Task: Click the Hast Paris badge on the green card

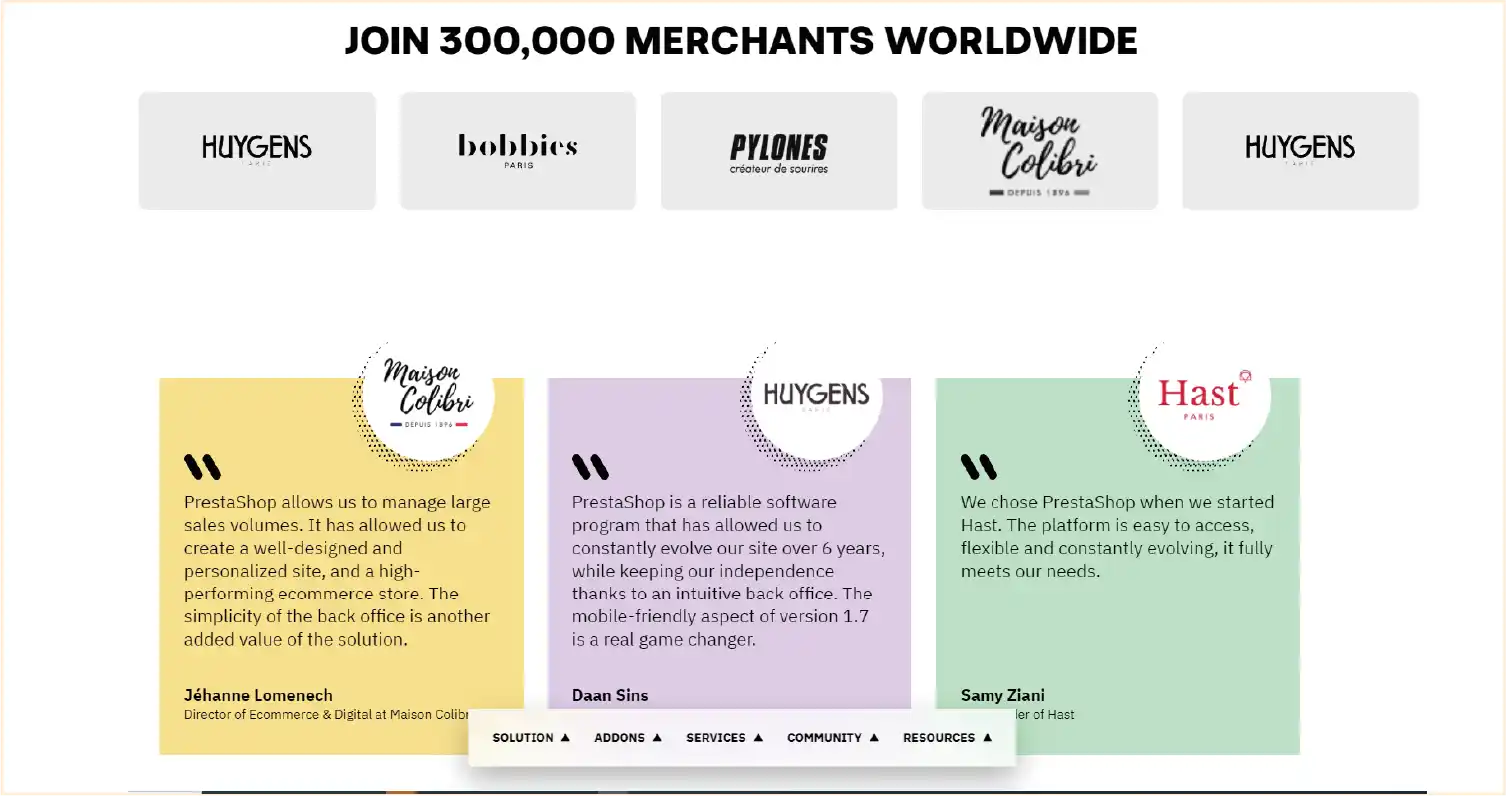Action: [x=1200, y=395]
